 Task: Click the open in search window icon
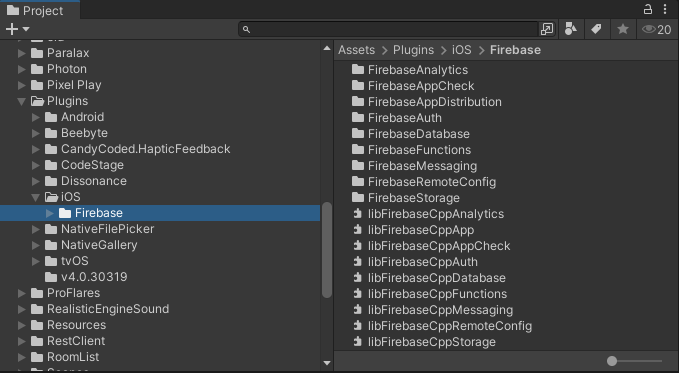point(546,29)
